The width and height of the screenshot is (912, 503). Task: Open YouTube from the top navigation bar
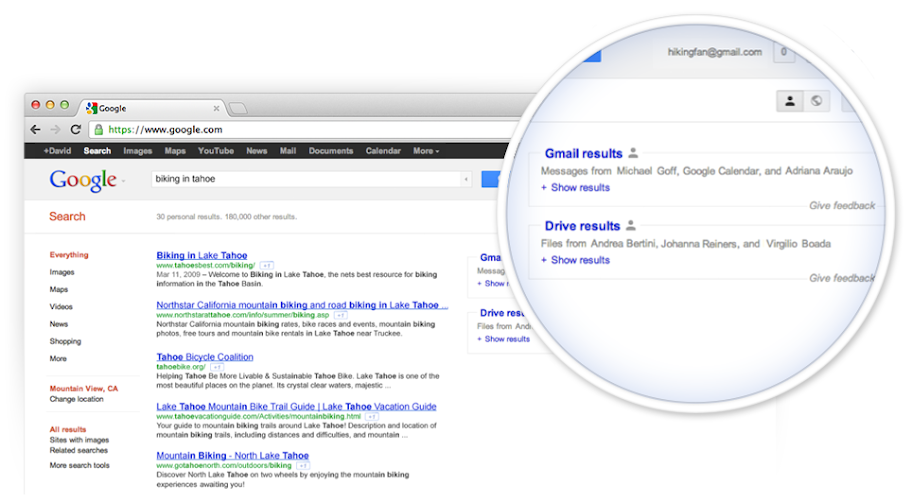point(215,151)
